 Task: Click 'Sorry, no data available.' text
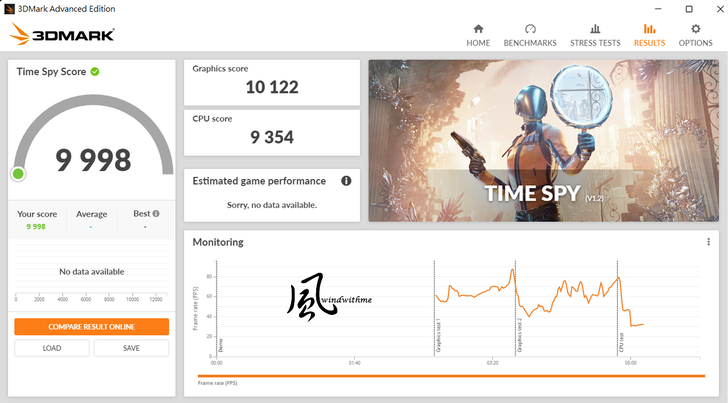click(x=272, y=205)
